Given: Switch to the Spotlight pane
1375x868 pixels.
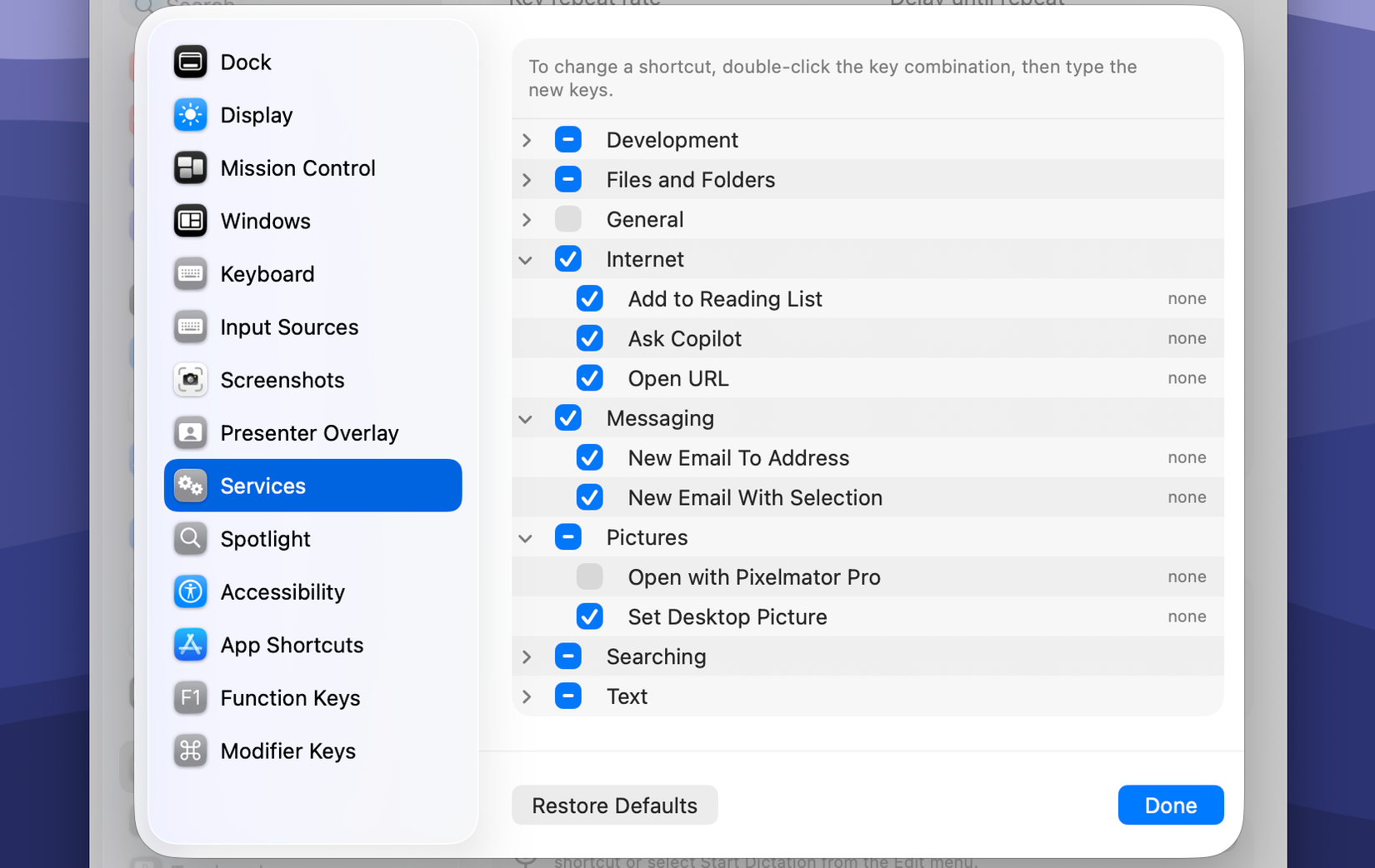Looking at the screenshot, I should (x=264, y=538).
